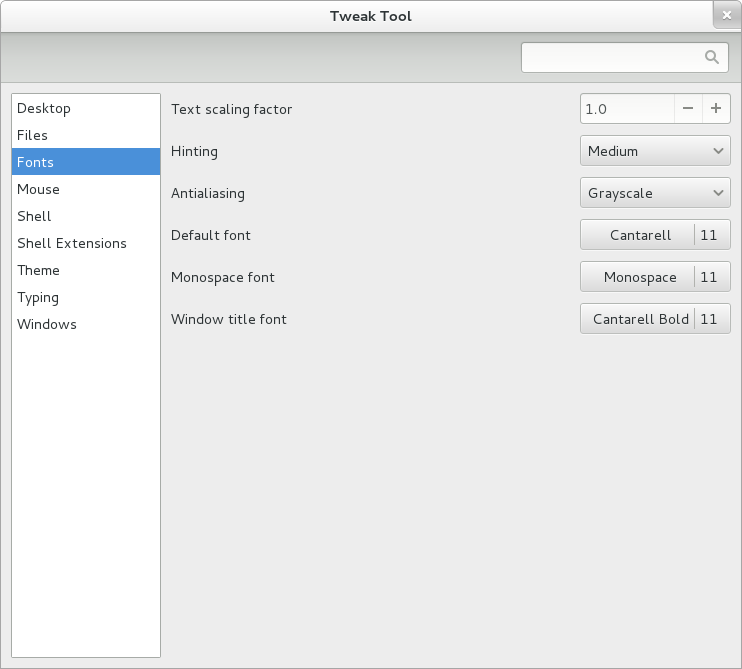Open Desktop settings in sidebar
Image resolution: width=742 pixels, height=669 pixels.
pos(44,108)
